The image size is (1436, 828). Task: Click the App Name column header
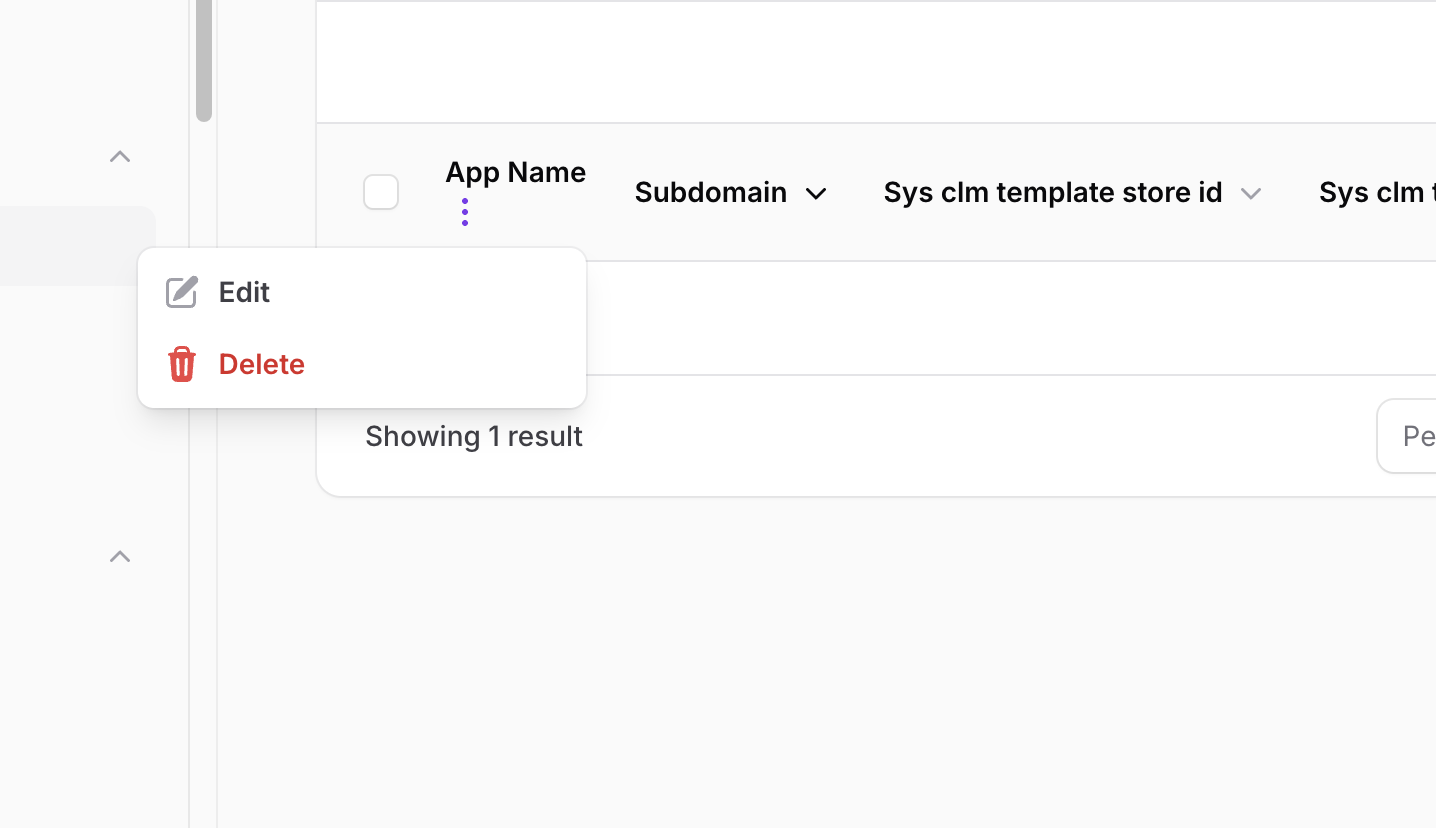pos(515,172)
